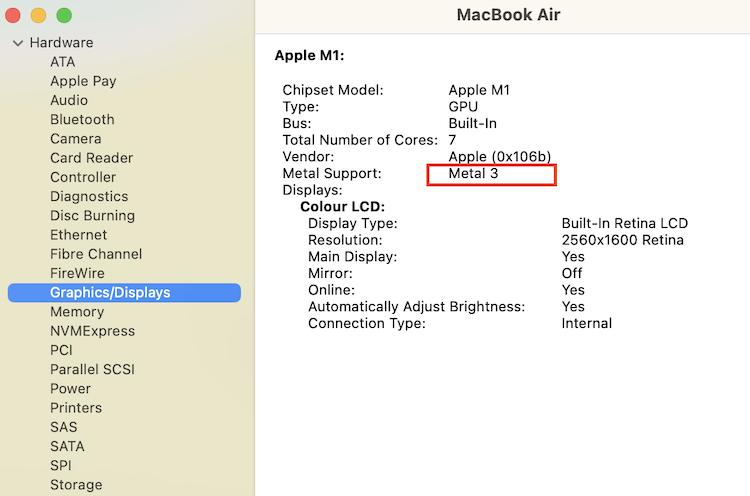Show Card Reader information
The image size is (750, 496).
(x=91, y=158)
